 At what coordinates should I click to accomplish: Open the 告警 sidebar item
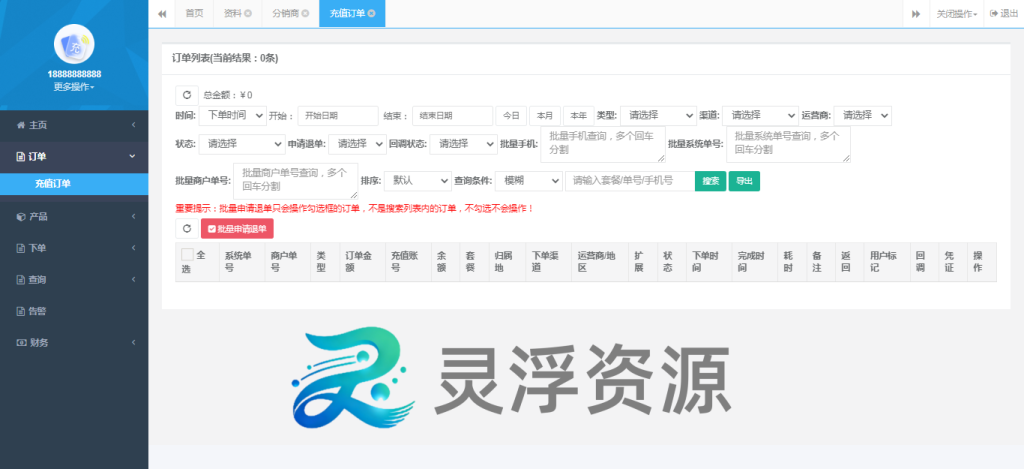tap(74, 311)
